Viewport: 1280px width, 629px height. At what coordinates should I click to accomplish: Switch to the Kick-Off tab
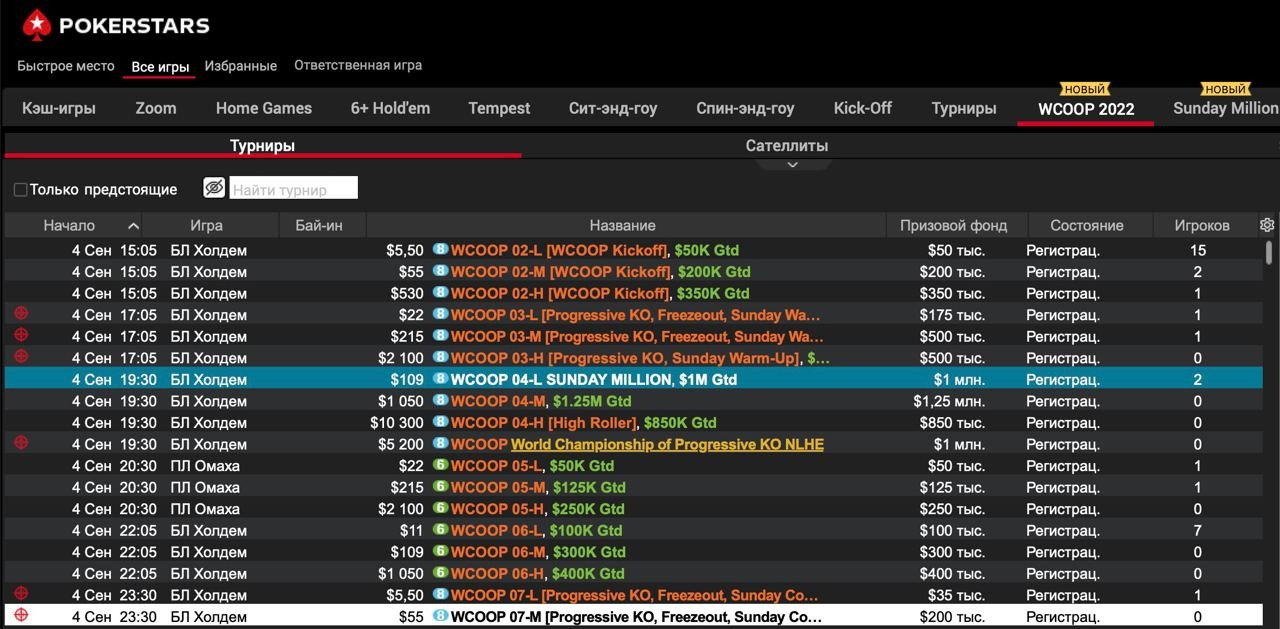pyautogui.click(x=863, y=108)
